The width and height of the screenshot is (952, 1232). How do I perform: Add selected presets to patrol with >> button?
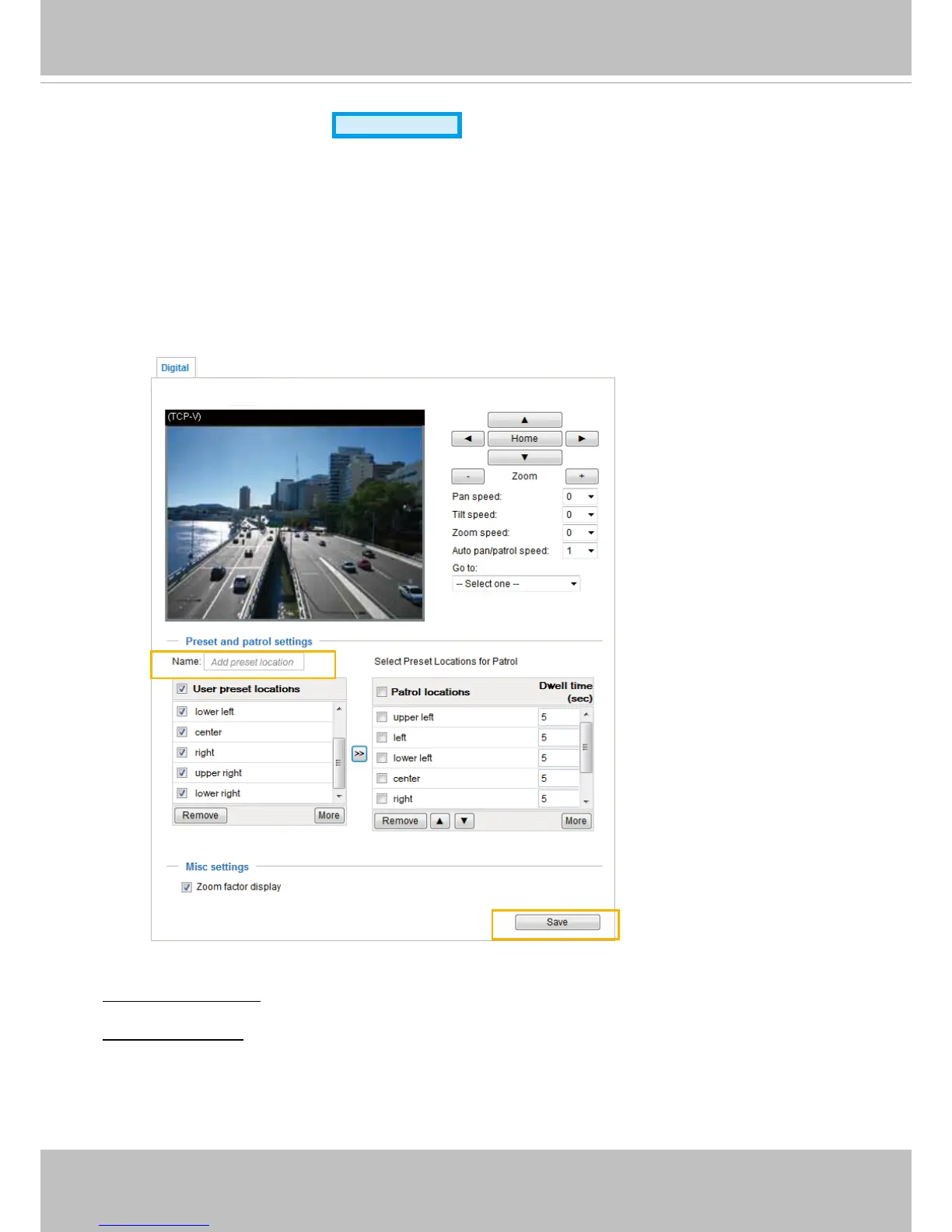coord(359,754)
